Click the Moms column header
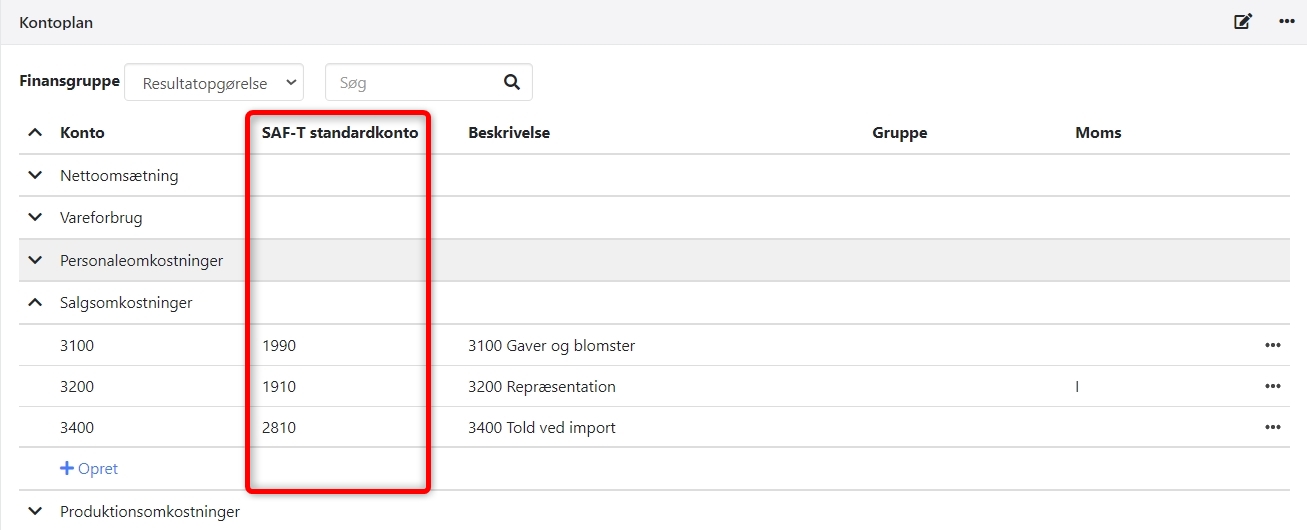The height and width of the screenshot is (530, 1307). (x=1098, y=132)
